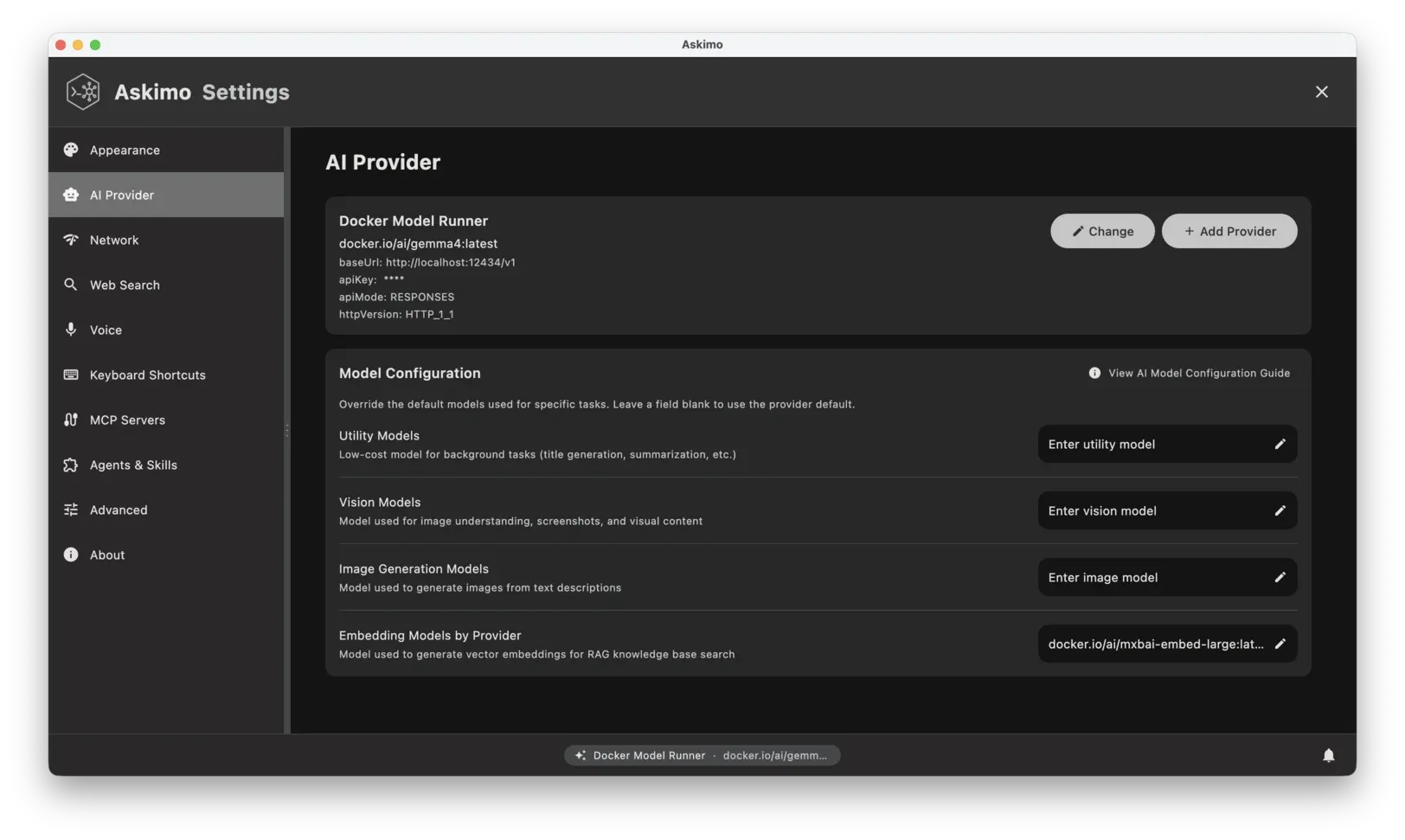
Task: Click the Appearance palette icon
Action: [71, 150]
